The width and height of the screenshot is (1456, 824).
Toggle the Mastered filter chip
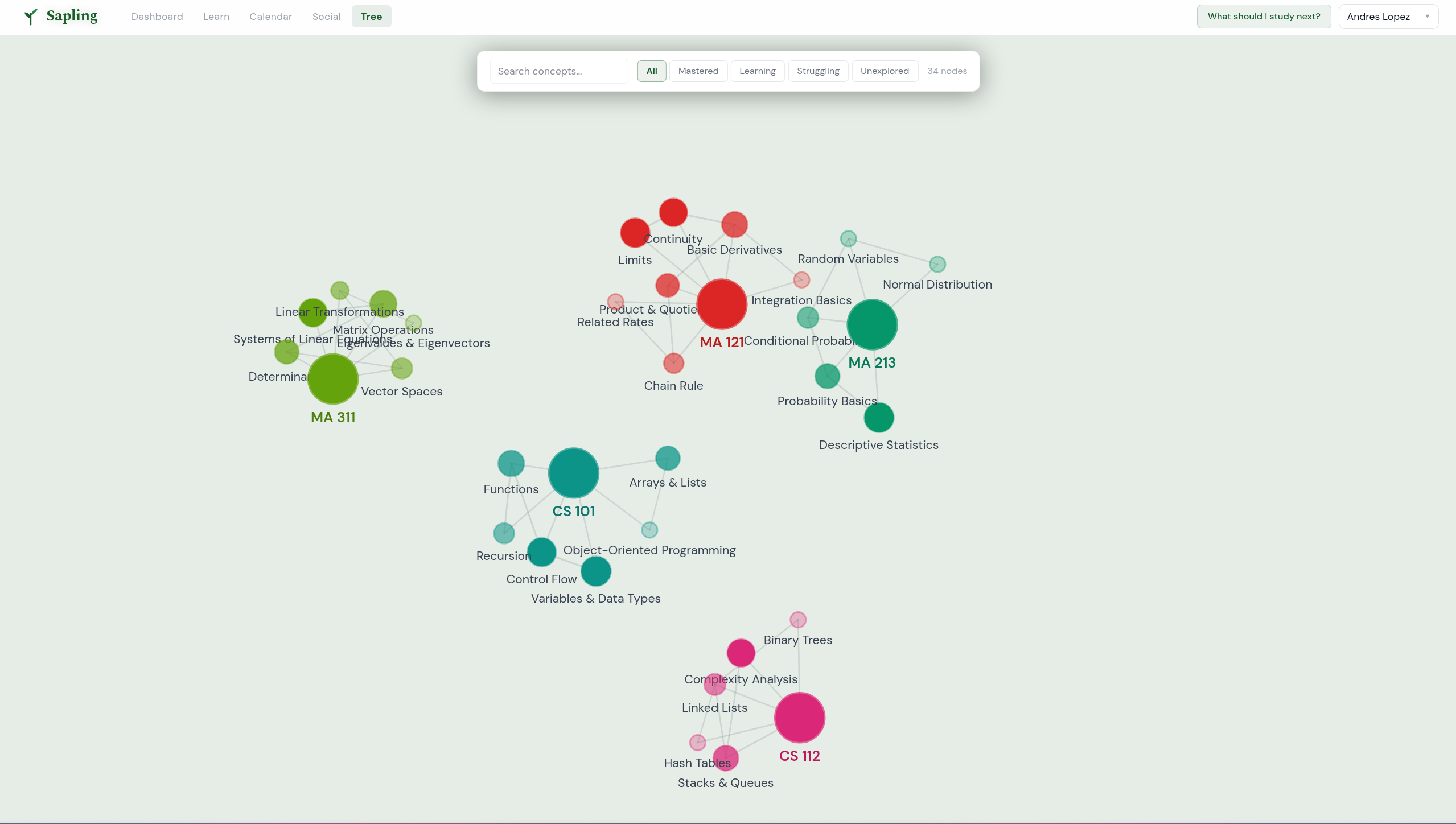[x=698, y=71]
